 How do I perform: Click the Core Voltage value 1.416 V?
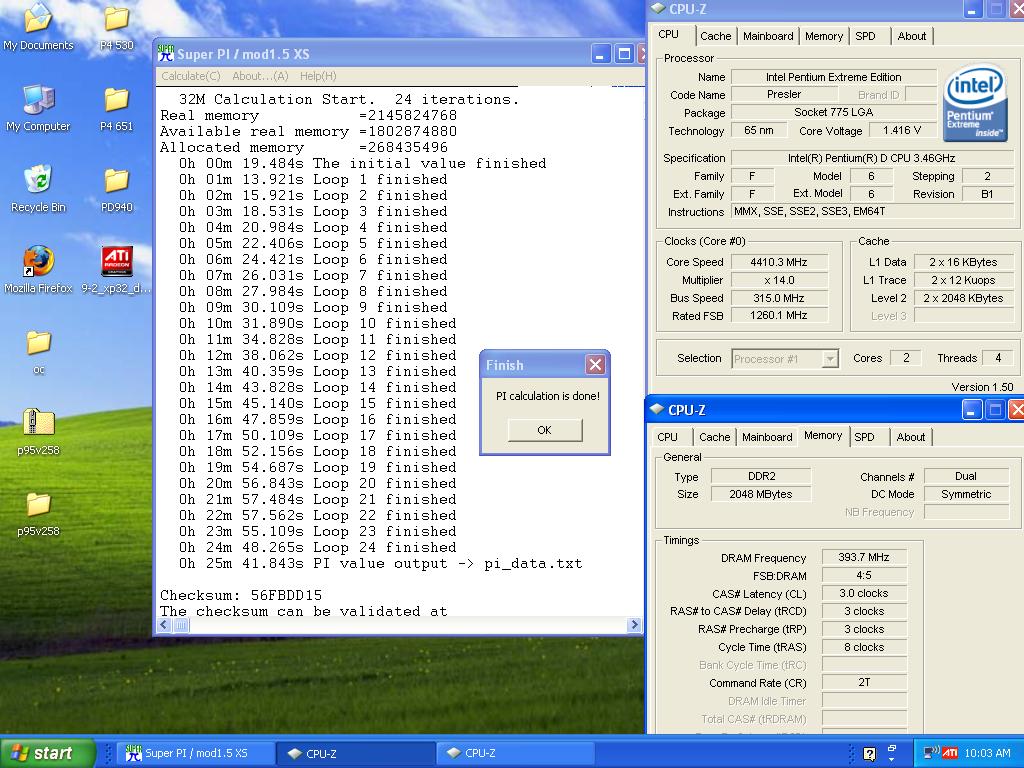coord(902,130)
